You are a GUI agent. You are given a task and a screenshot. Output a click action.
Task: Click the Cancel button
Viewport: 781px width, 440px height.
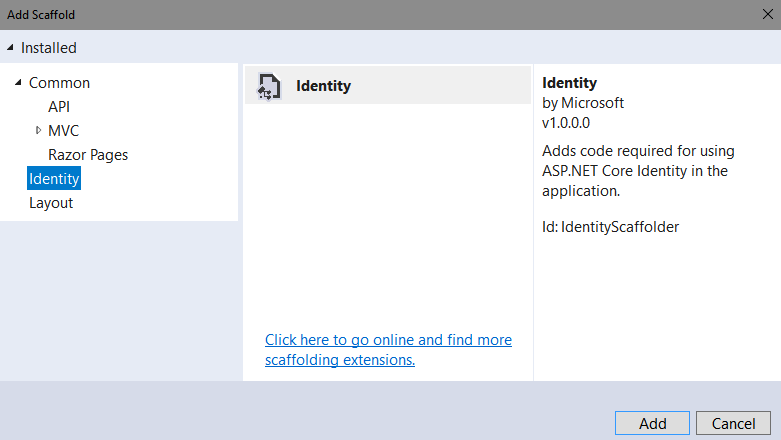tap(733, 423)
